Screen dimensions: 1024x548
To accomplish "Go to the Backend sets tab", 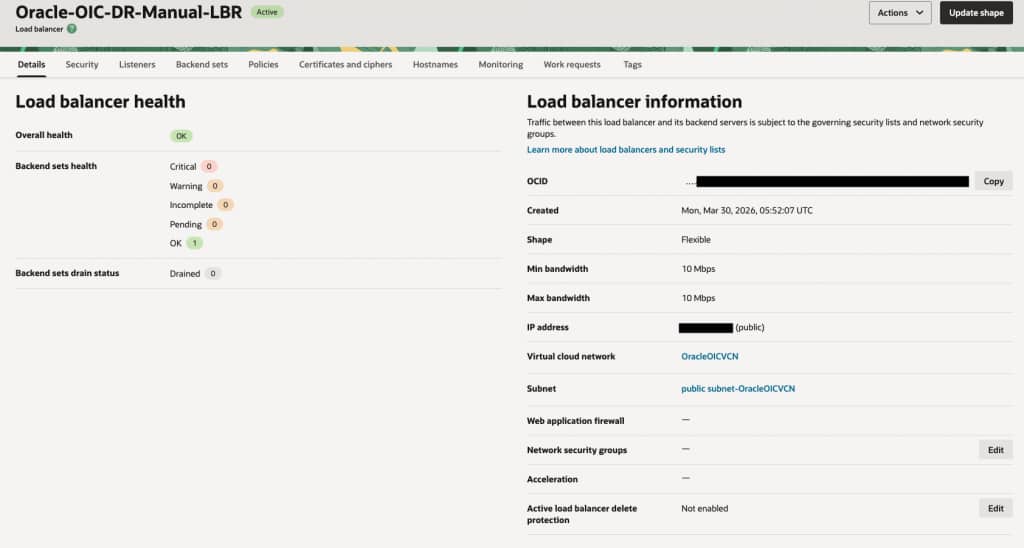I will pos(202,64).
